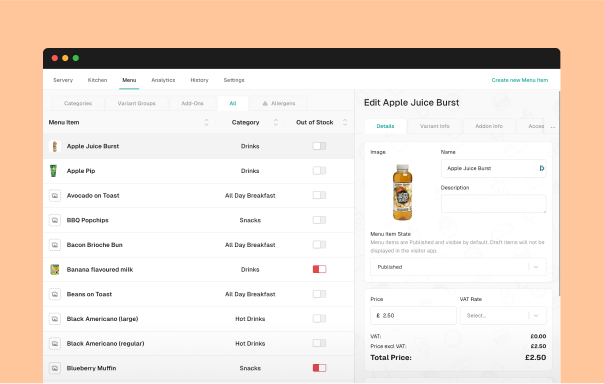Click the Bacon Brioche Bun placeholder image icon
Screen dimensions: 604x384
tap(55, 245)
